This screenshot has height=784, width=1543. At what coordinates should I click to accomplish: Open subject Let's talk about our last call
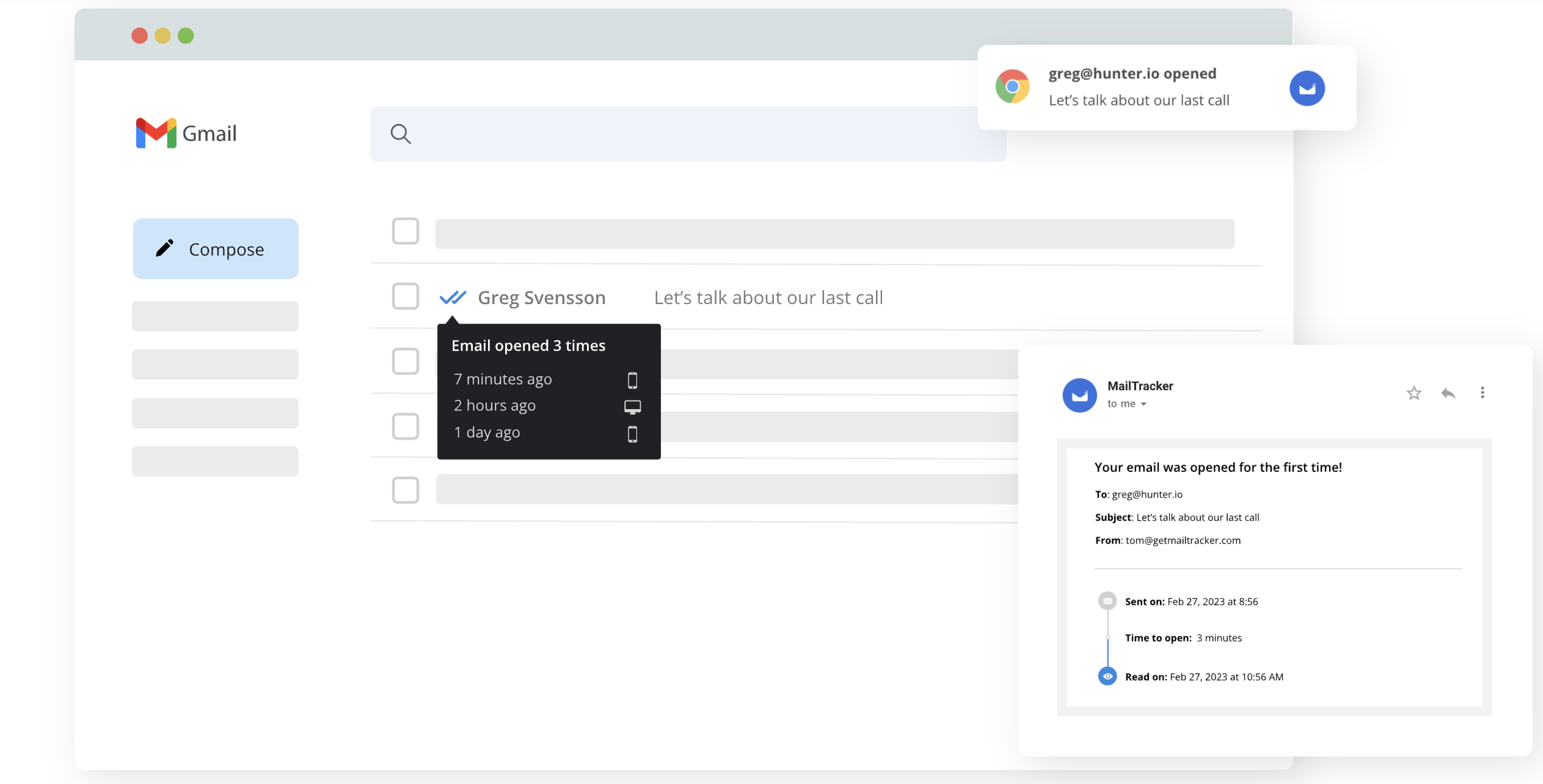tap(768, 297)
